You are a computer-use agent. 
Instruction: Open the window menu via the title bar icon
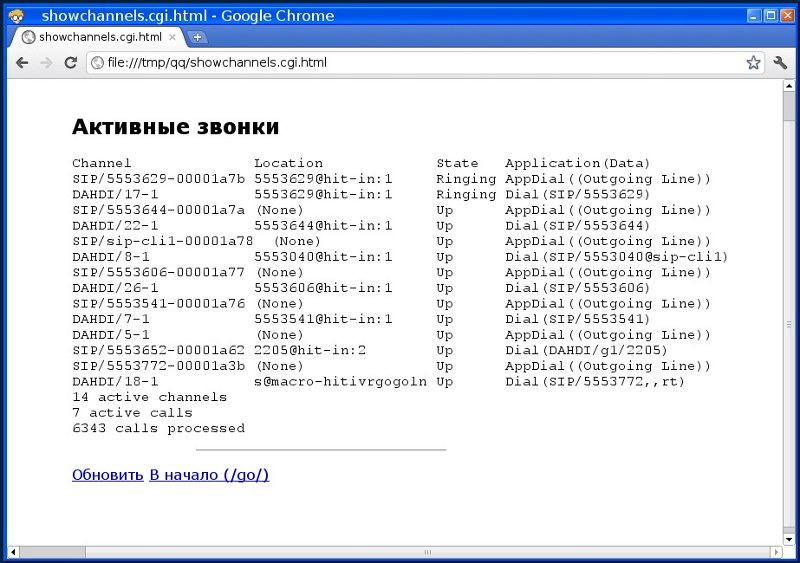(x=15, y=15)
